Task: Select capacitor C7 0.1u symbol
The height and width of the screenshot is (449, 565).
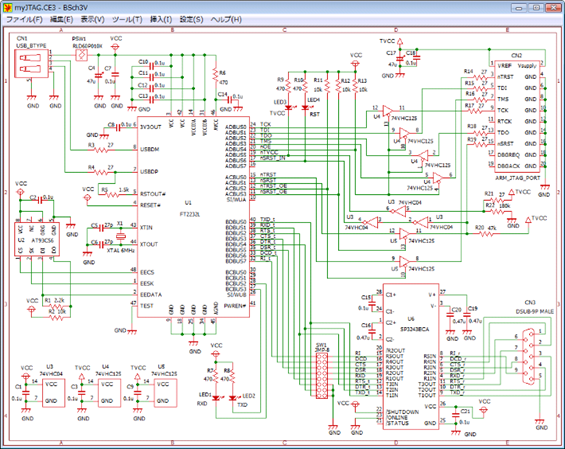Action: (115, 75)
